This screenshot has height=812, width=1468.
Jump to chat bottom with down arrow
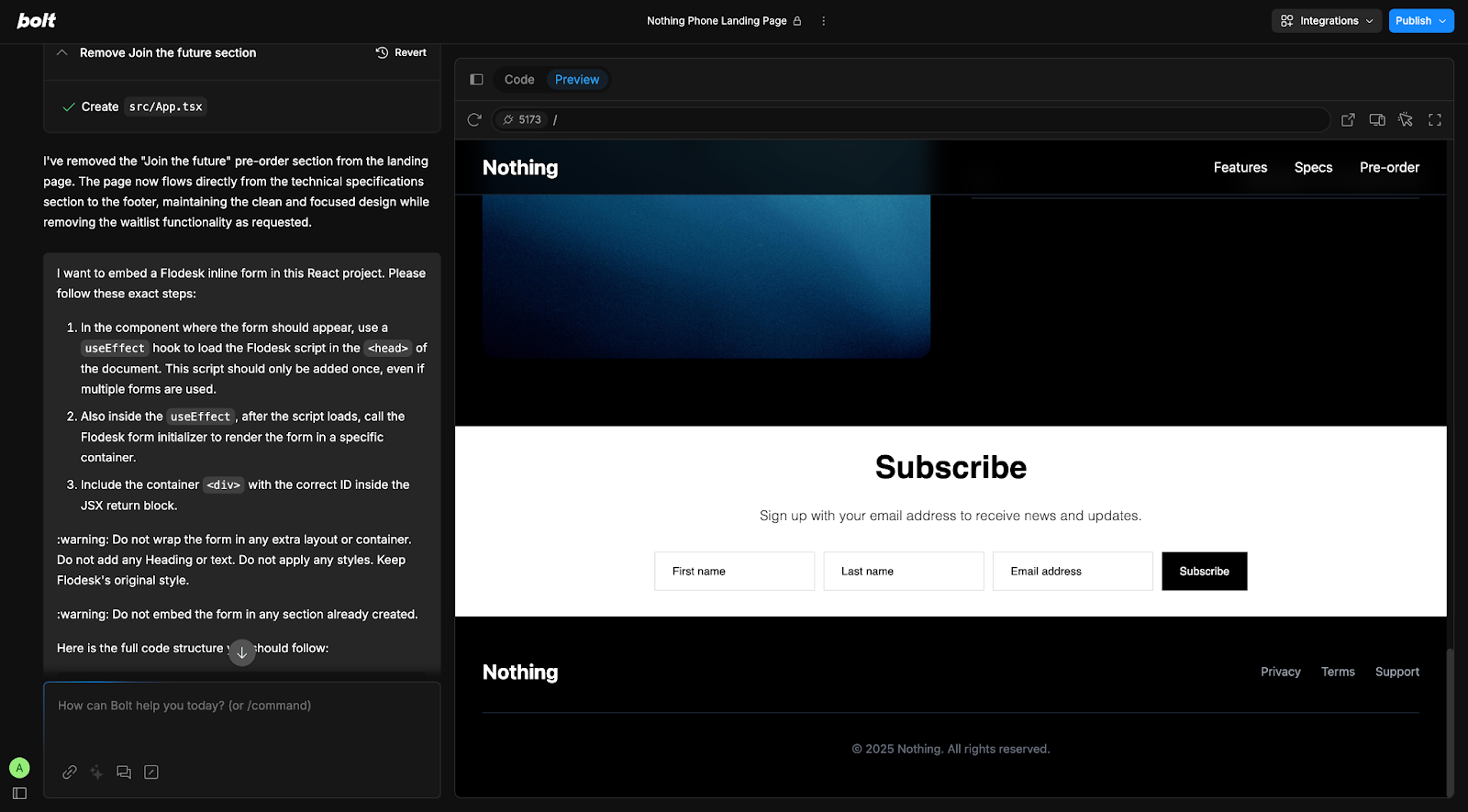[x=242, y=653]
